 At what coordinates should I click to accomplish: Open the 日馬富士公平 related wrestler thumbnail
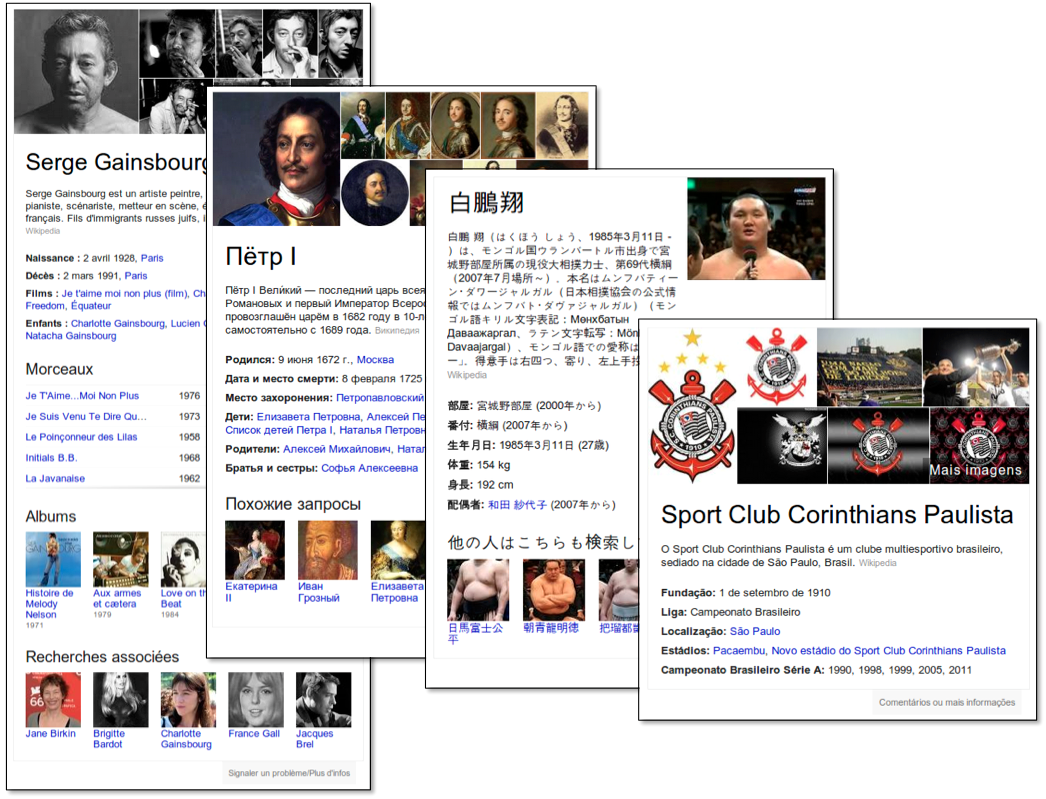478,590
